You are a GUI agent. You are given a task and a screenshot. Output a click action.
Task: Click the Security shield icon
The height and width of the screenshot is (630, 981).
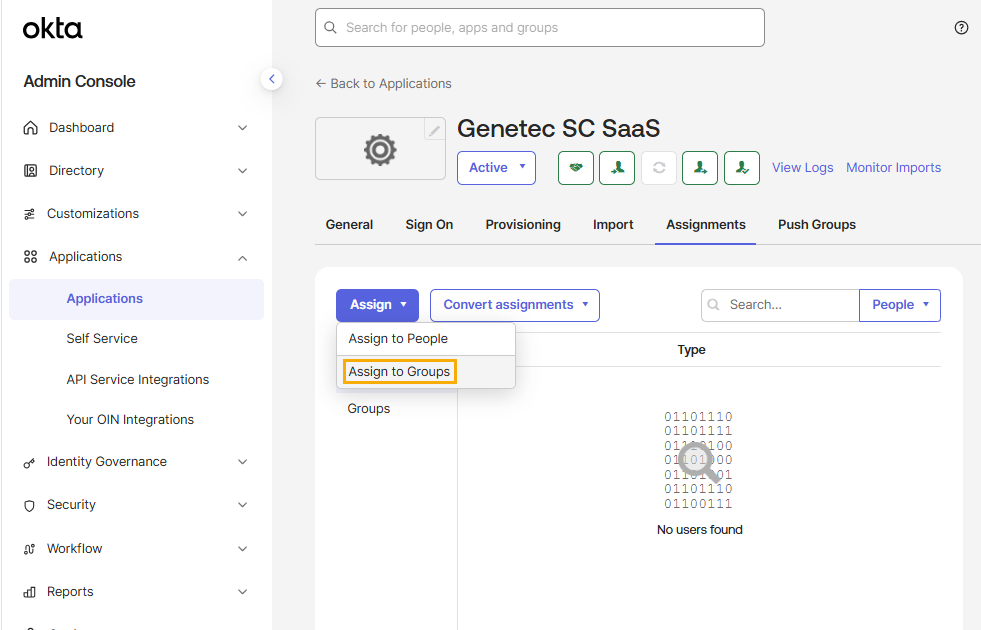pos(29,506)
